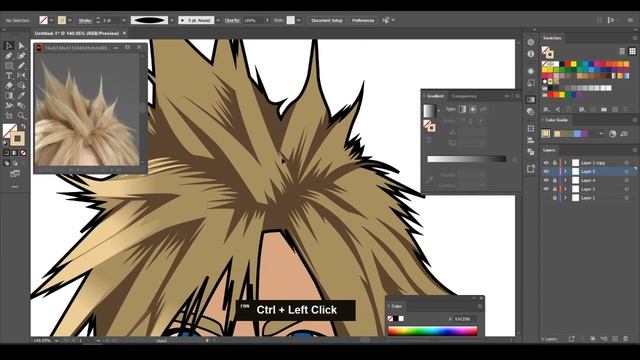The image size is (640, 360).
Task: Open Gradient panel icon in dock
Action: 531,100
